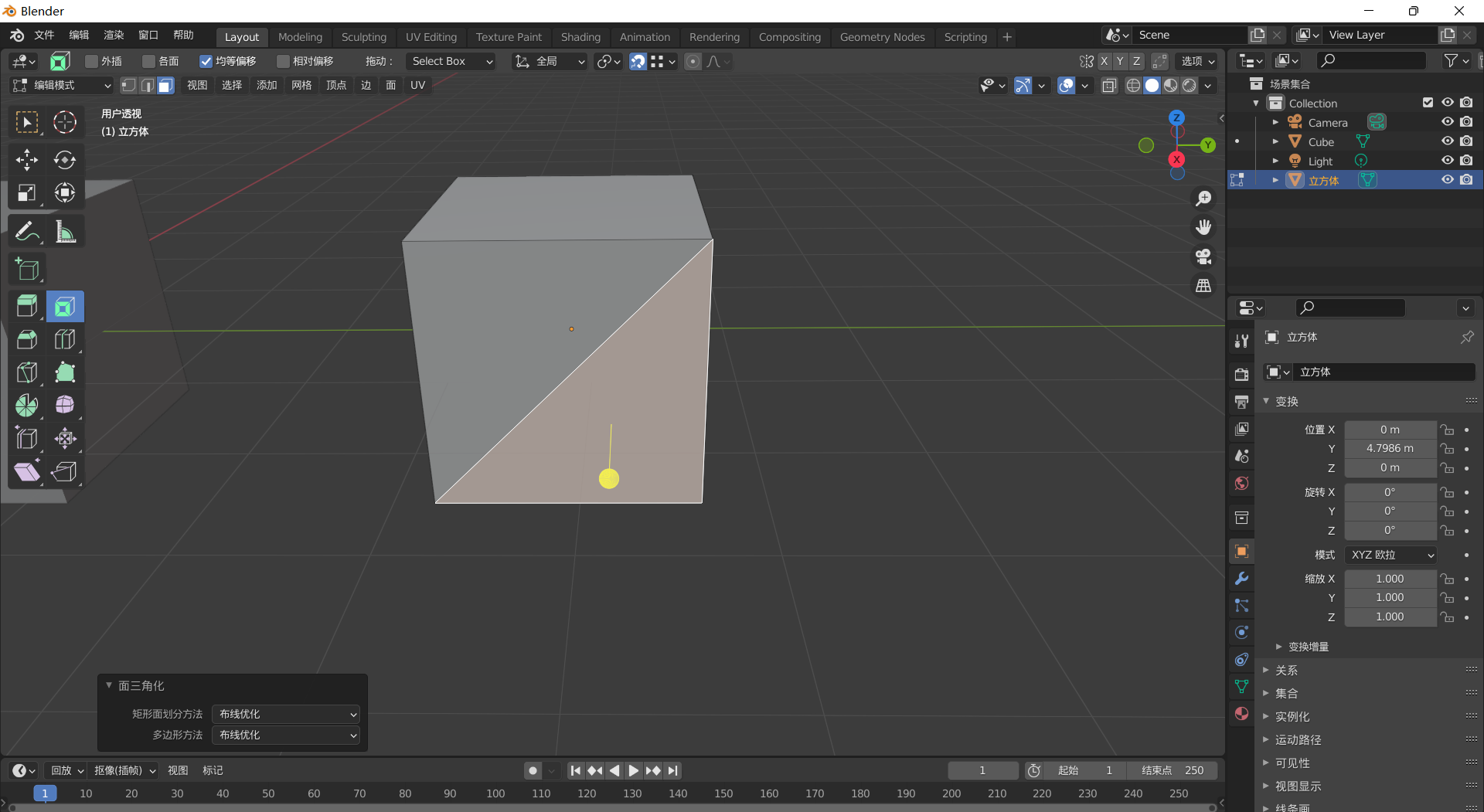Image resolution: width=1484 pixels, height=812 pixels.
Task: Select the Smooth vertices tool
Action: pos(65,406)
